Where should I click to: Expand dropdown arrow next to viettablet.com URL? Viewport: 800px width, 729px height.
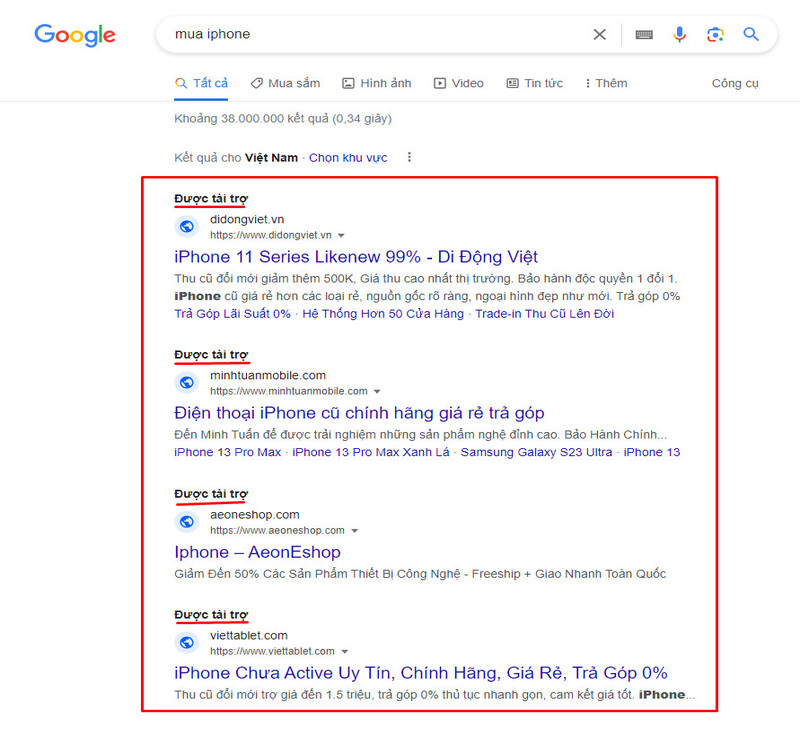[345, 652]
